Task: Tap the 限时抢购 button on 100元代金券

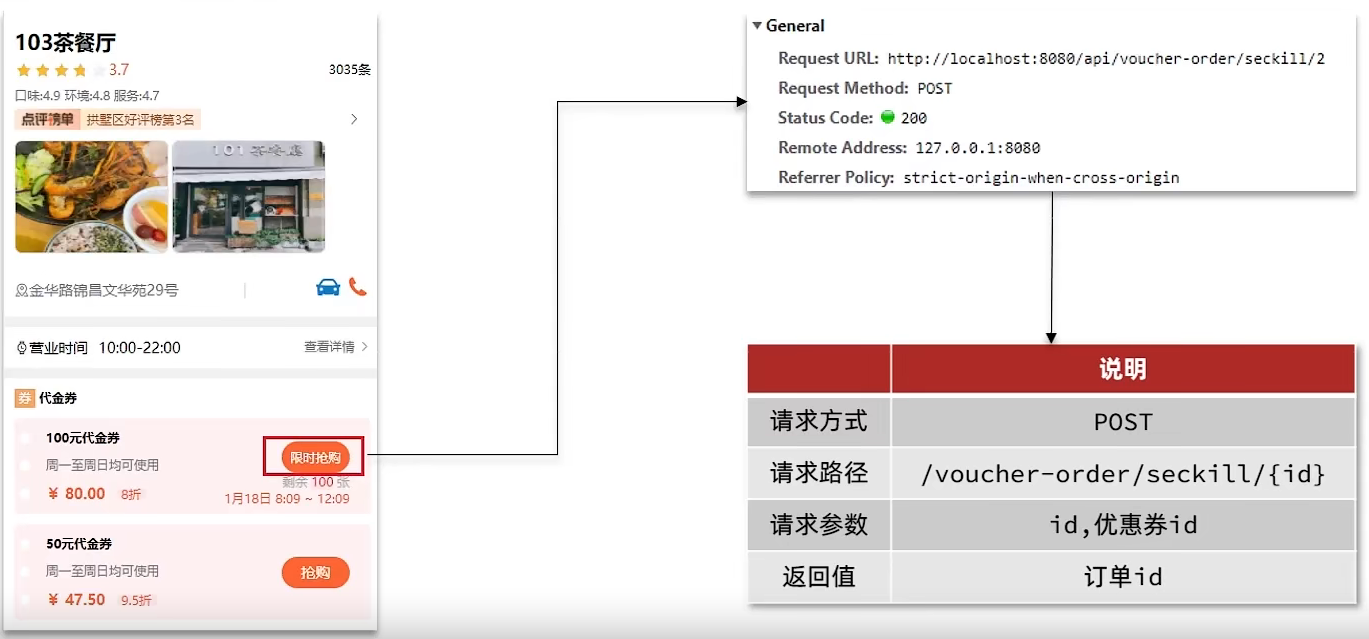Action: (x=315, y=457)
